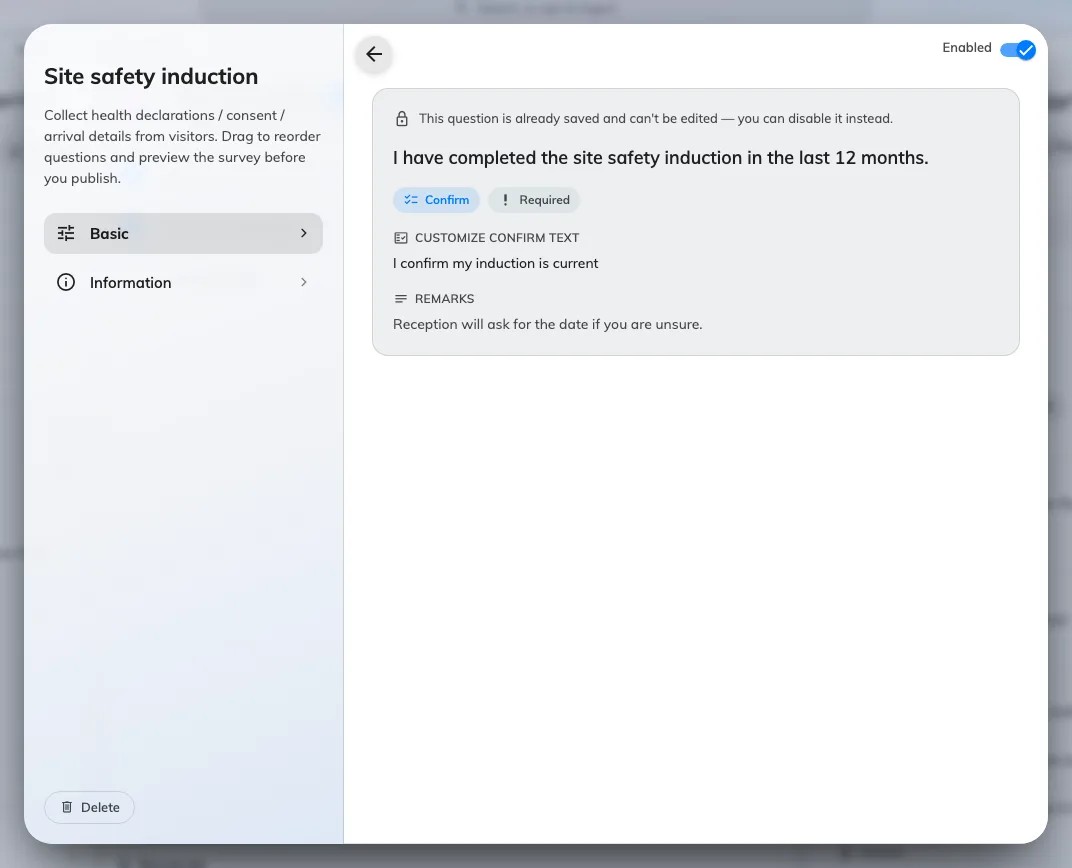Click the 'REMARKS' label
Image resolution: width=1072 pixels, height=868 pixels.
click(x=444, y=299)
